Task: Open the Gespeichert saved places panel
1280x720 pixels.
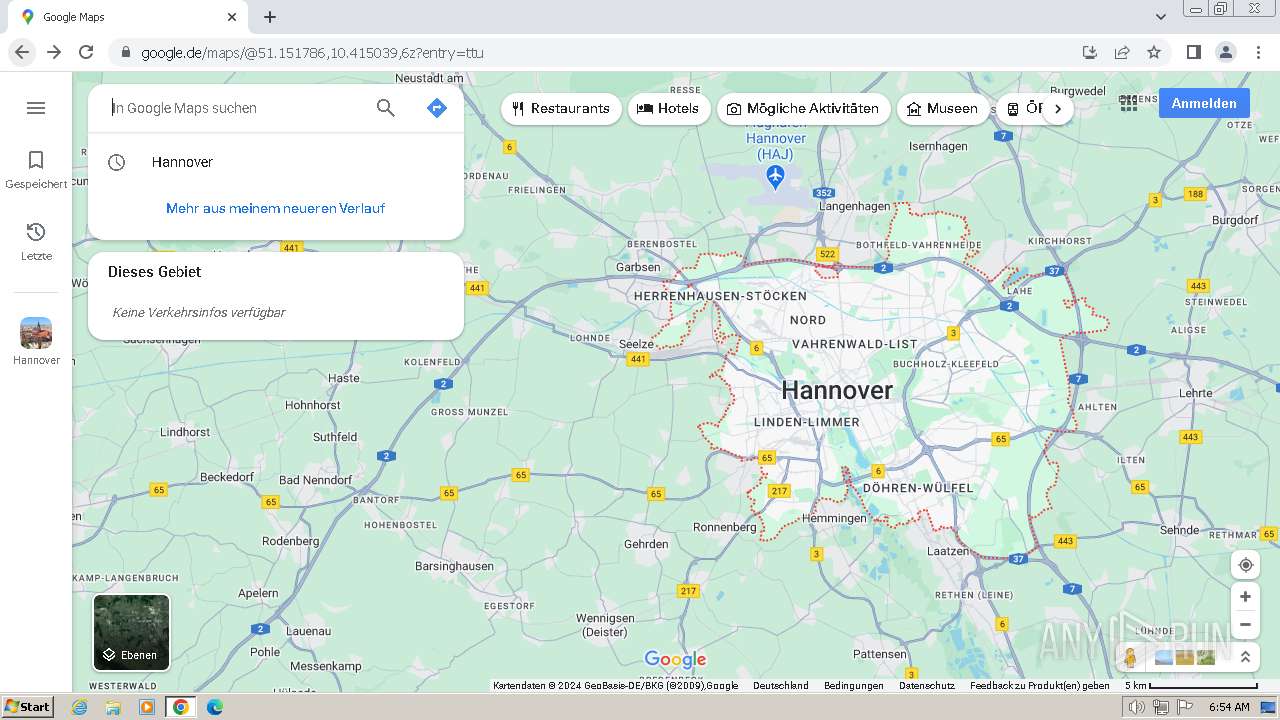Action: pos(36,169)
